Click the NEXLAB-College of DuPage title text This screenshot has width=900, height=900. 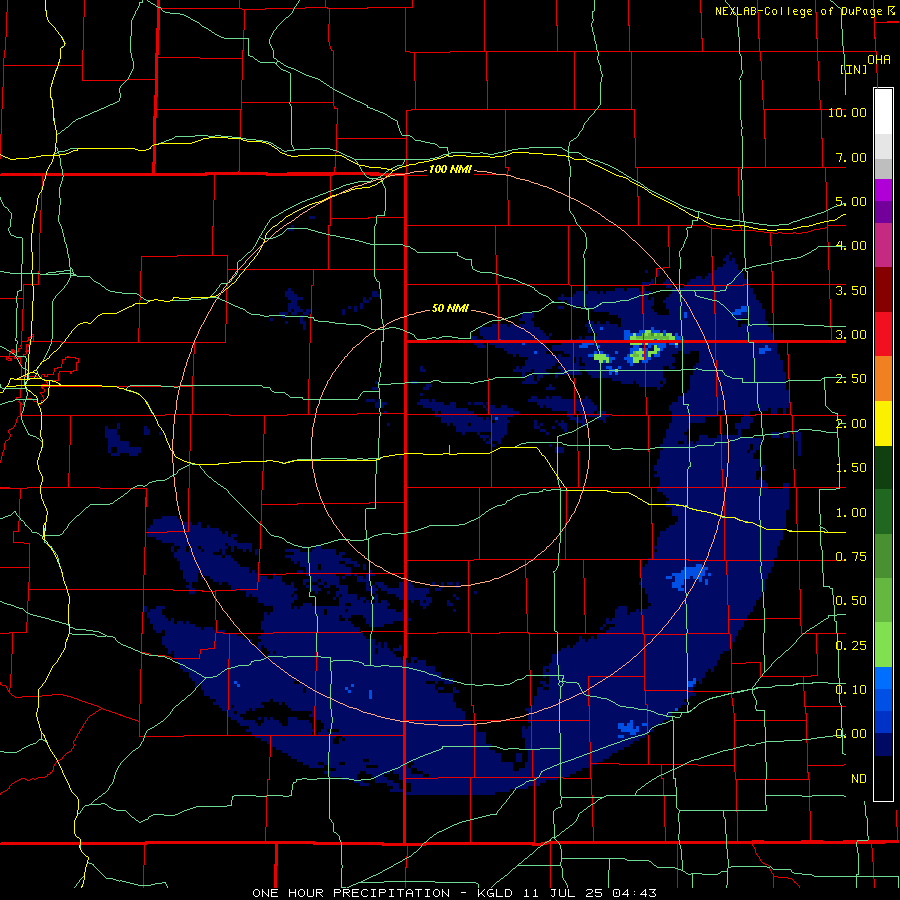click(x=798, y=11)
